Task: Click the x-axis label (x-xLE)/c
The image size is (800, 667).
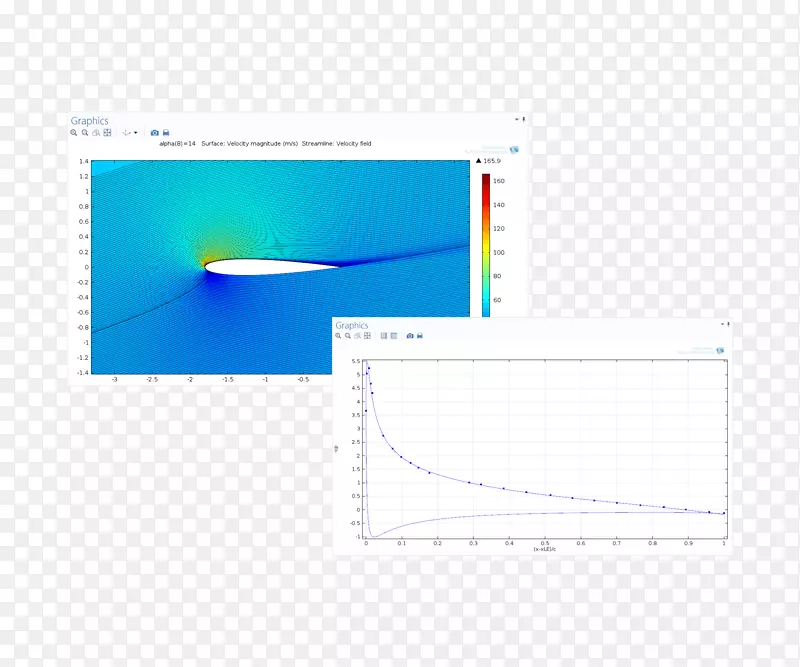Action: 545,549
